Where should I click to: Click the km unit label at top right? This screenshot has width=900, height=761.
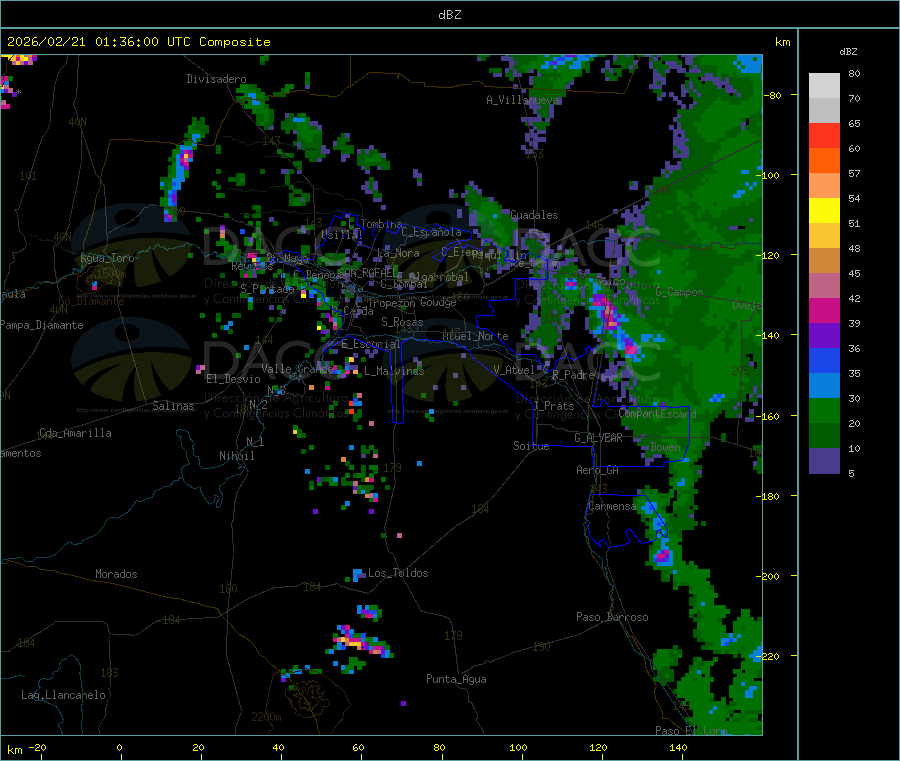tap(782, 42)
